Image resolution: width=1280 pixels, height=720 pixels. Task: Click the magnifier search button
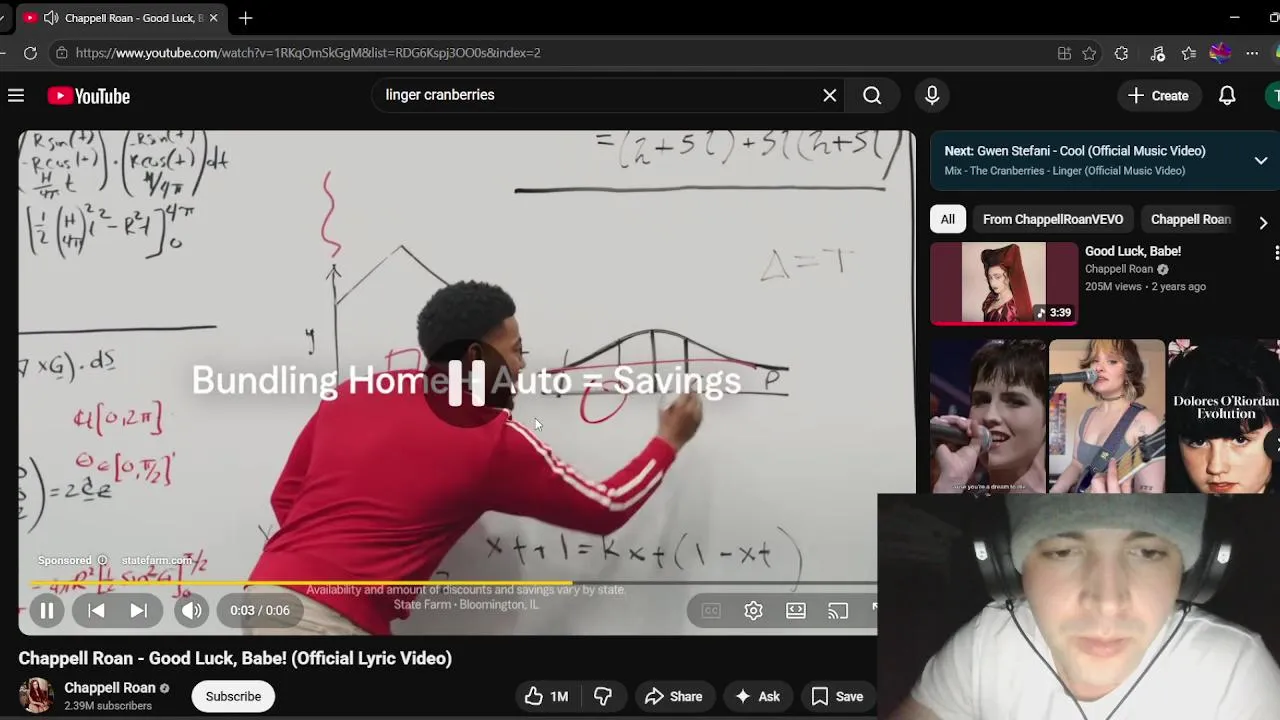[872, 95]
